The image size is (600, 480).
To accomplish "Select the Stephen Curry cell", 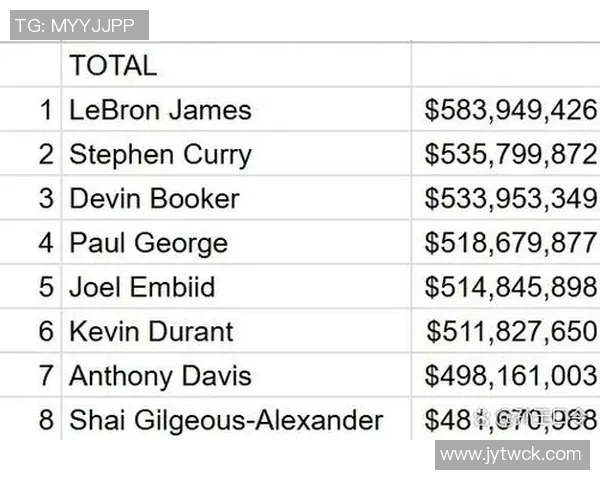I will click(160, 155).
